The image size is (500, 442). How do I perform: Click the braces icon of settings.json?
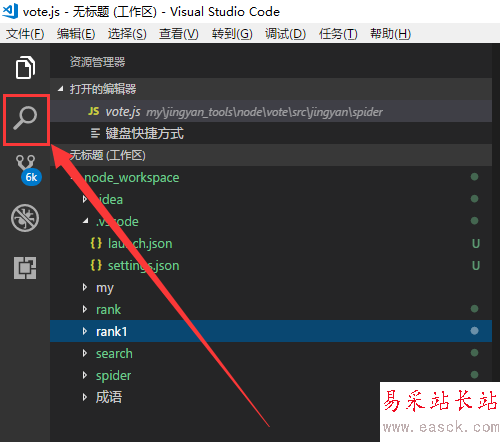coord(96,265)
